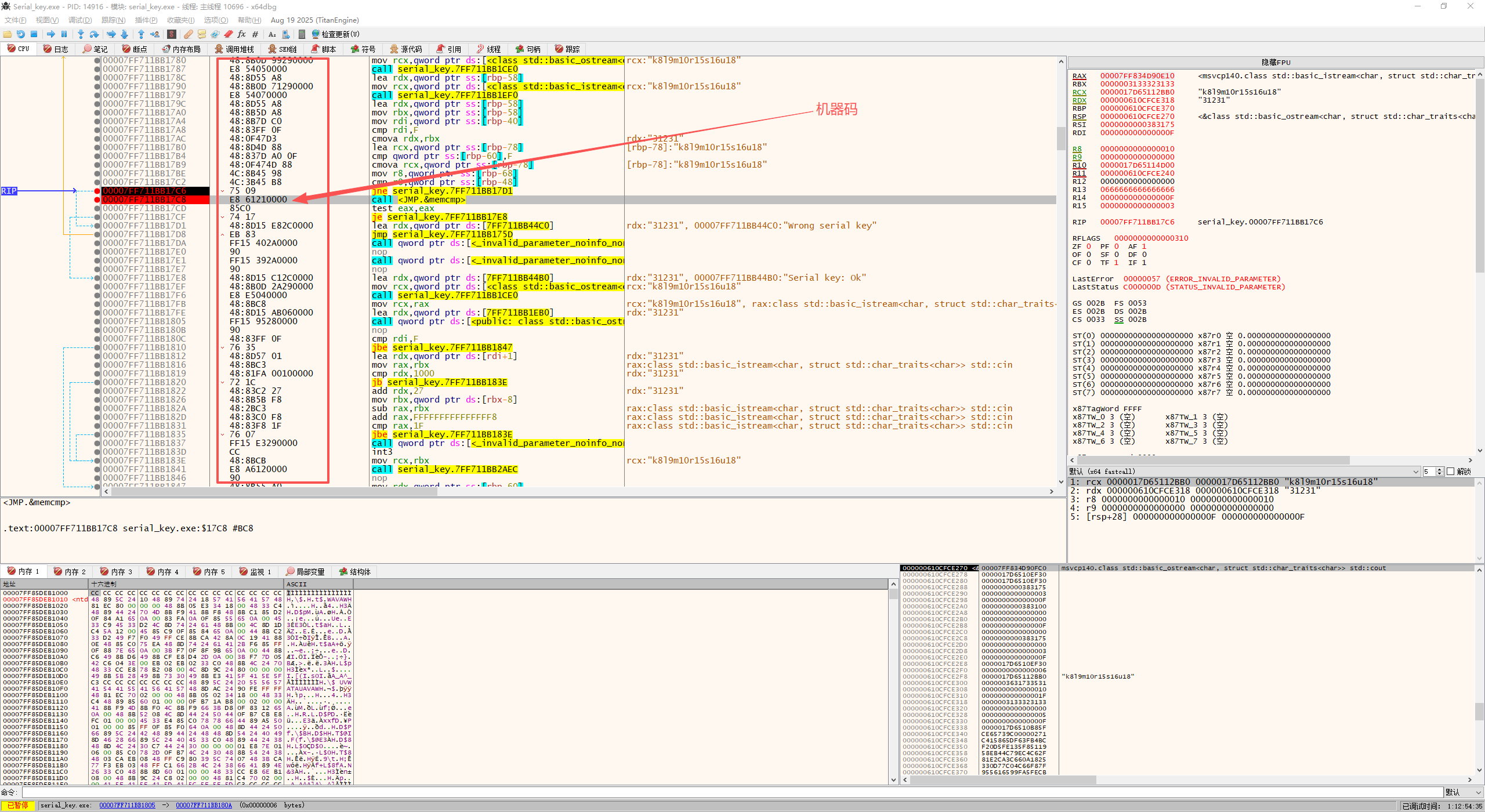The image size is (1485, 812).
Task: Toggle breakpoint dot at address 00007FF711BB17CD
Action: (x=97, y=208)
